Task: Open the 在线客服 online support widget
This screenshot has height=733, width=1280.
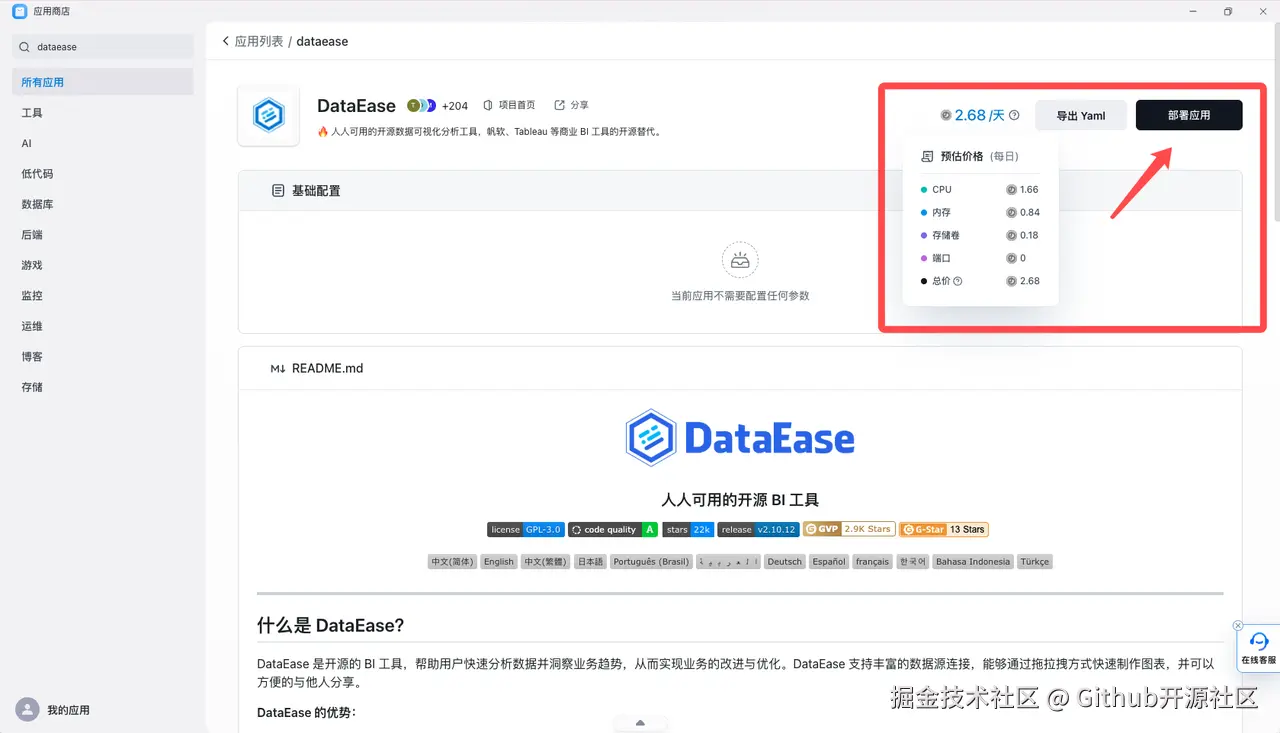Action: 1259,647
